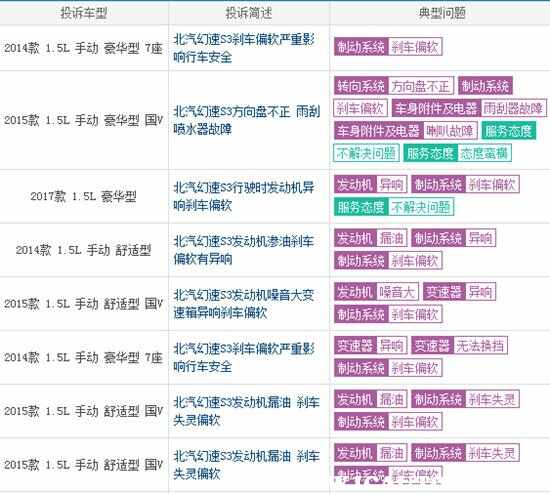Open complaint link 北汽幻速S3行驶时发动机异响刹车偏软
Viewport: 550px width, 494px height.
[244, 196]
